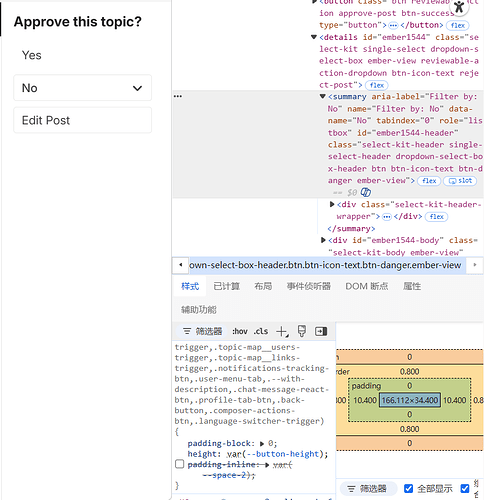Collapse the summary element node
The height and width of the screenshot is (500, 484).
click(322, 96)
